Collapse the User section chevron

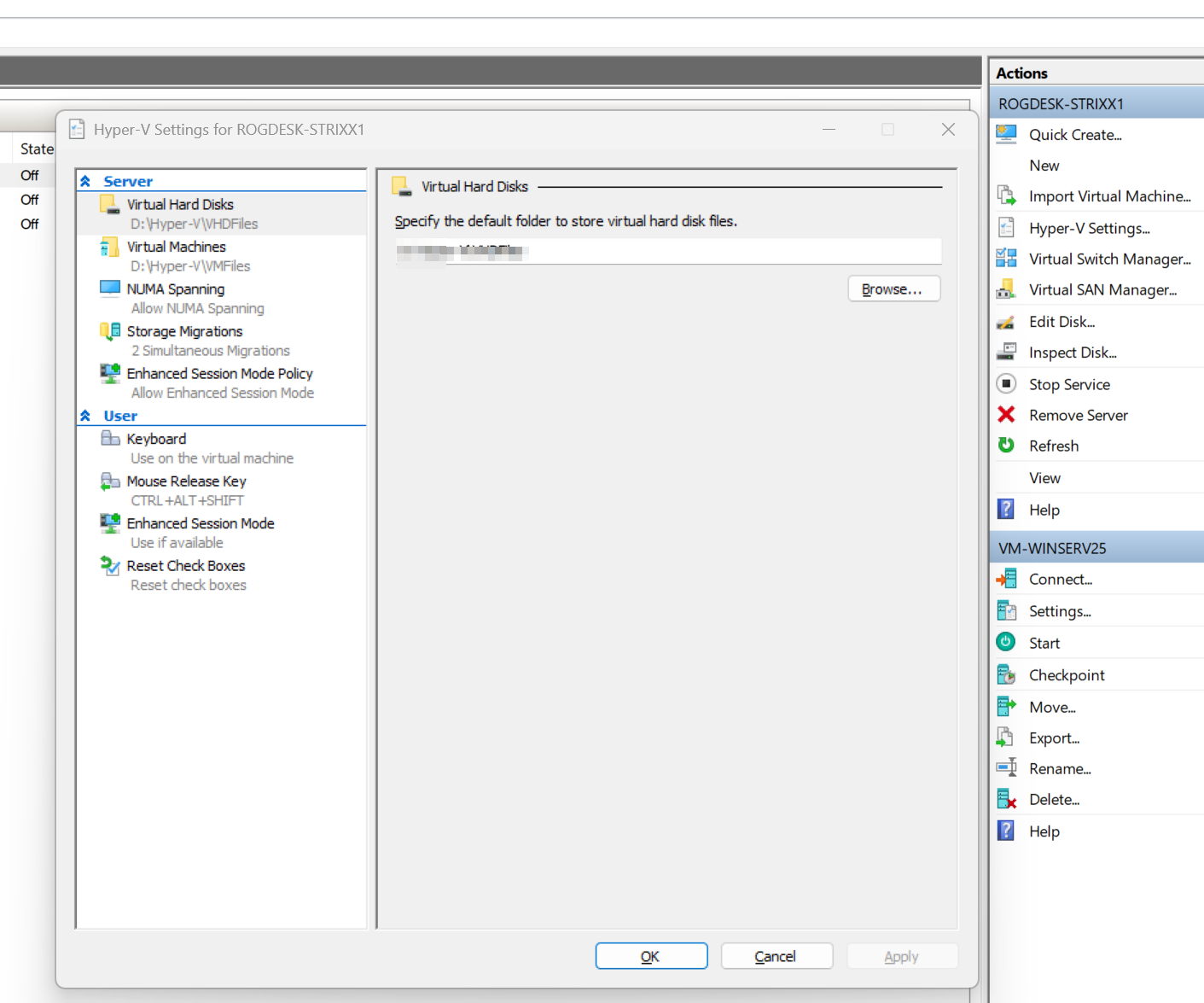[x=85, y=416]
